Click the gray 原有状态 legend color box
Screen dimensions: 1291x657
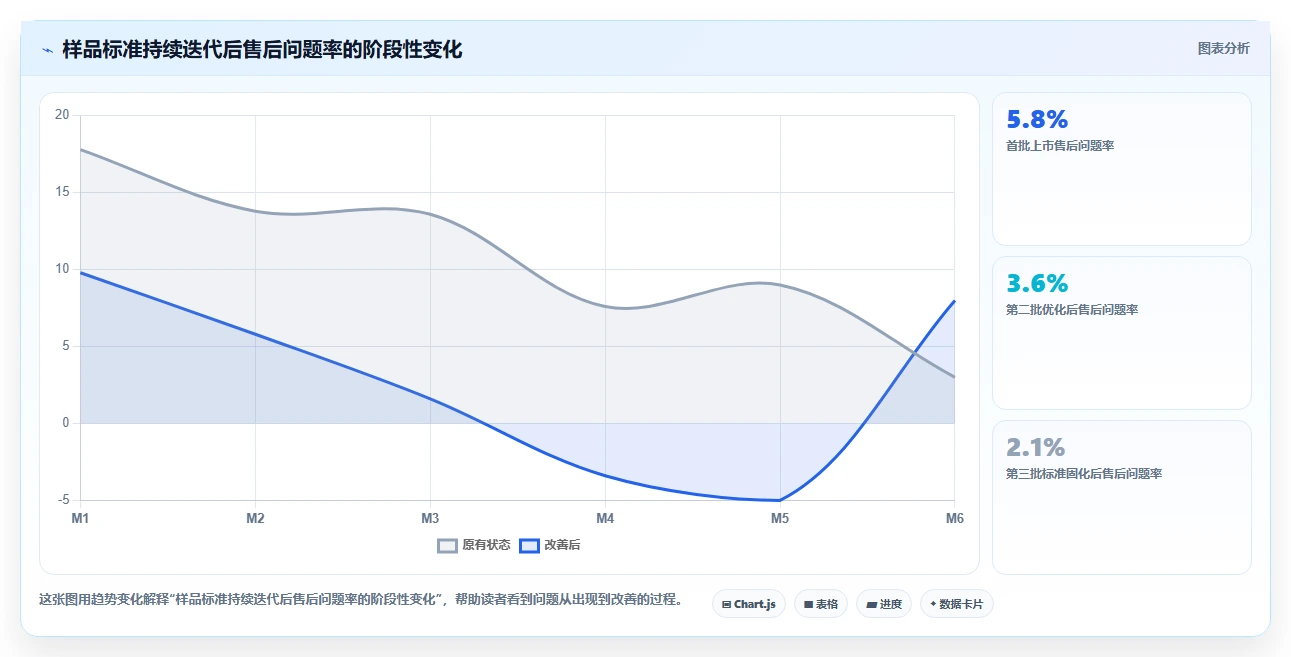click(448, 545)
